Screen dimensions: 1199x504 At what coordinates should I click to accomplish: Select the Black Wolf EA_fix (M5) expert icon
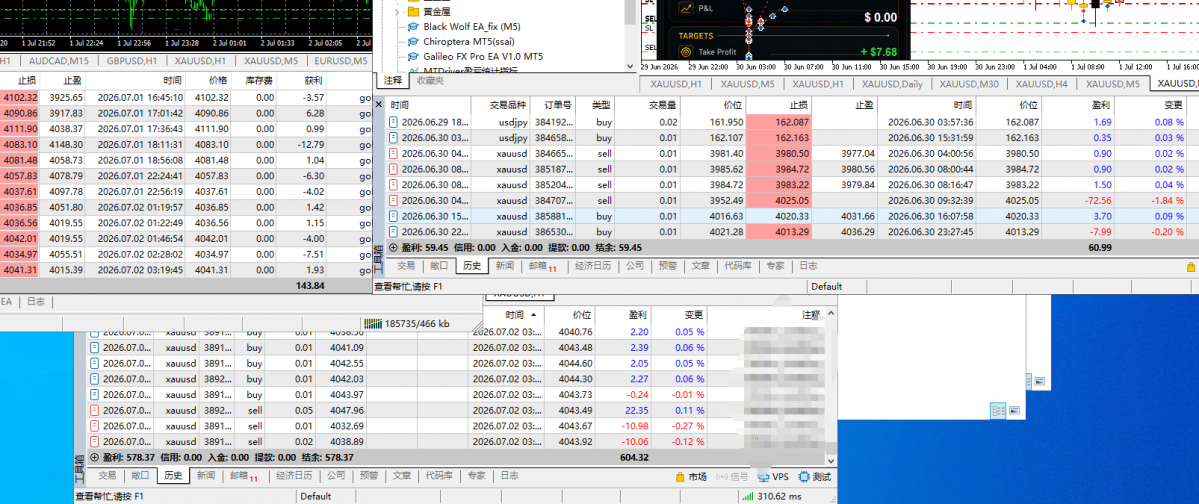coord(413,27)
